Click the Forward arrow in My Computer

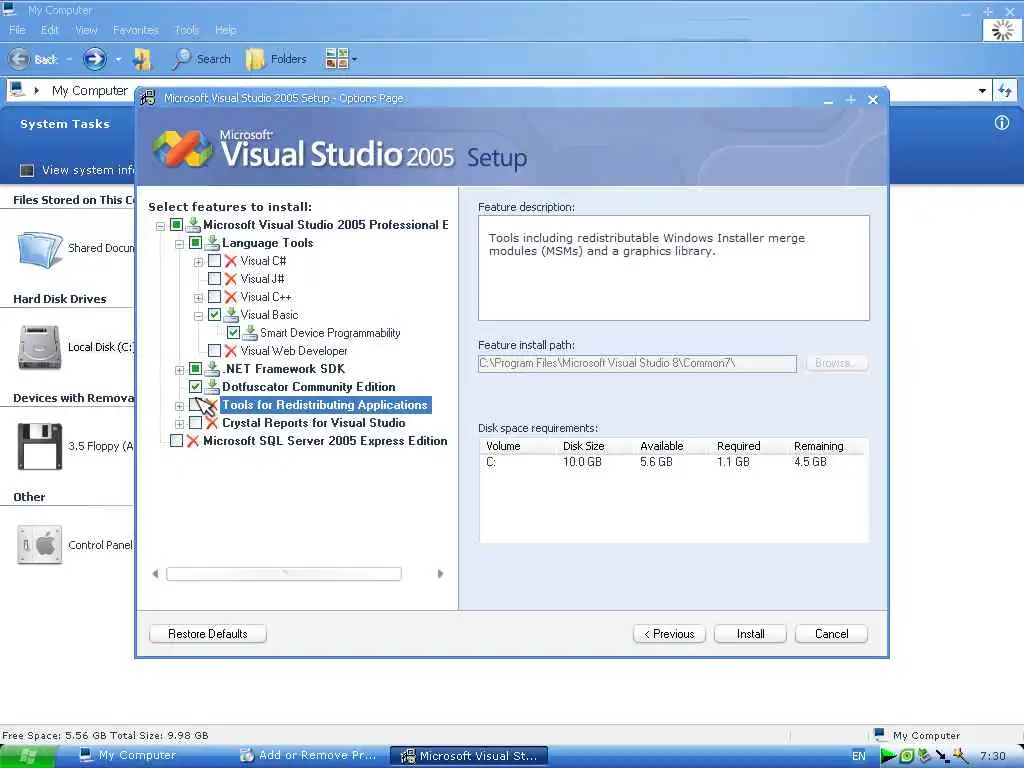pyautogui.click(x=94, y=59)
